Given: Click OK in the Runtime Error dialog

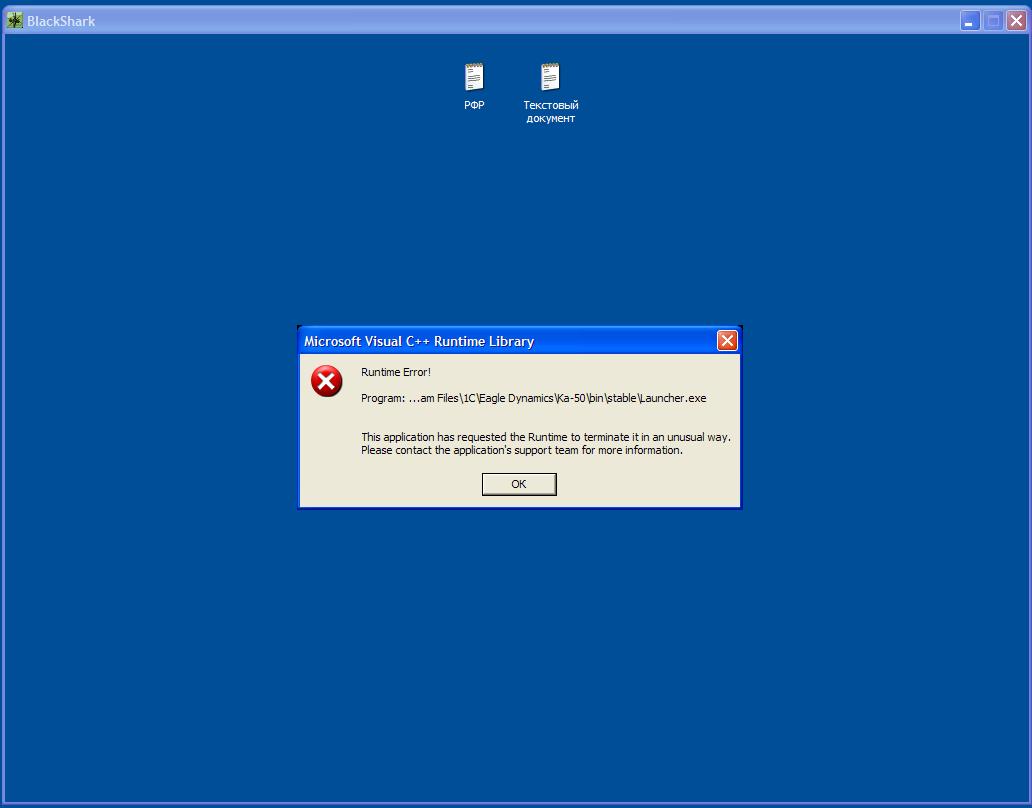Looking at the screenshot, I should [519, 484].
